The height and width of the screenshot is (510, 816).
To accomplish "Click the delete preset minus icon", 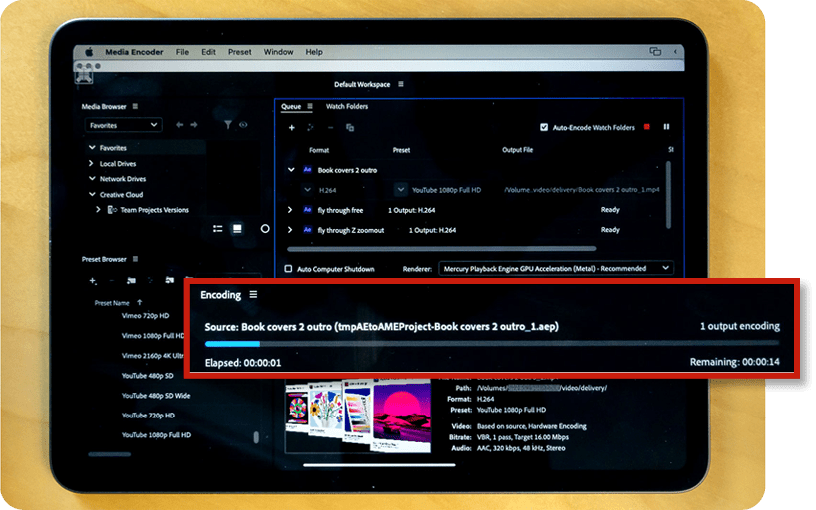I will [x=111, y=280].
